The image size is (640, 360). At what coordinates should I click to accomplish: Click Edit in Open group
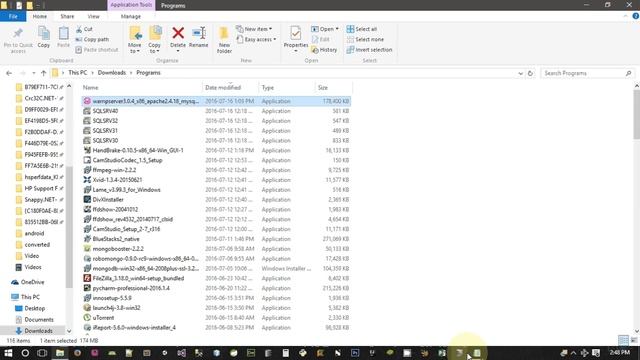321,40
